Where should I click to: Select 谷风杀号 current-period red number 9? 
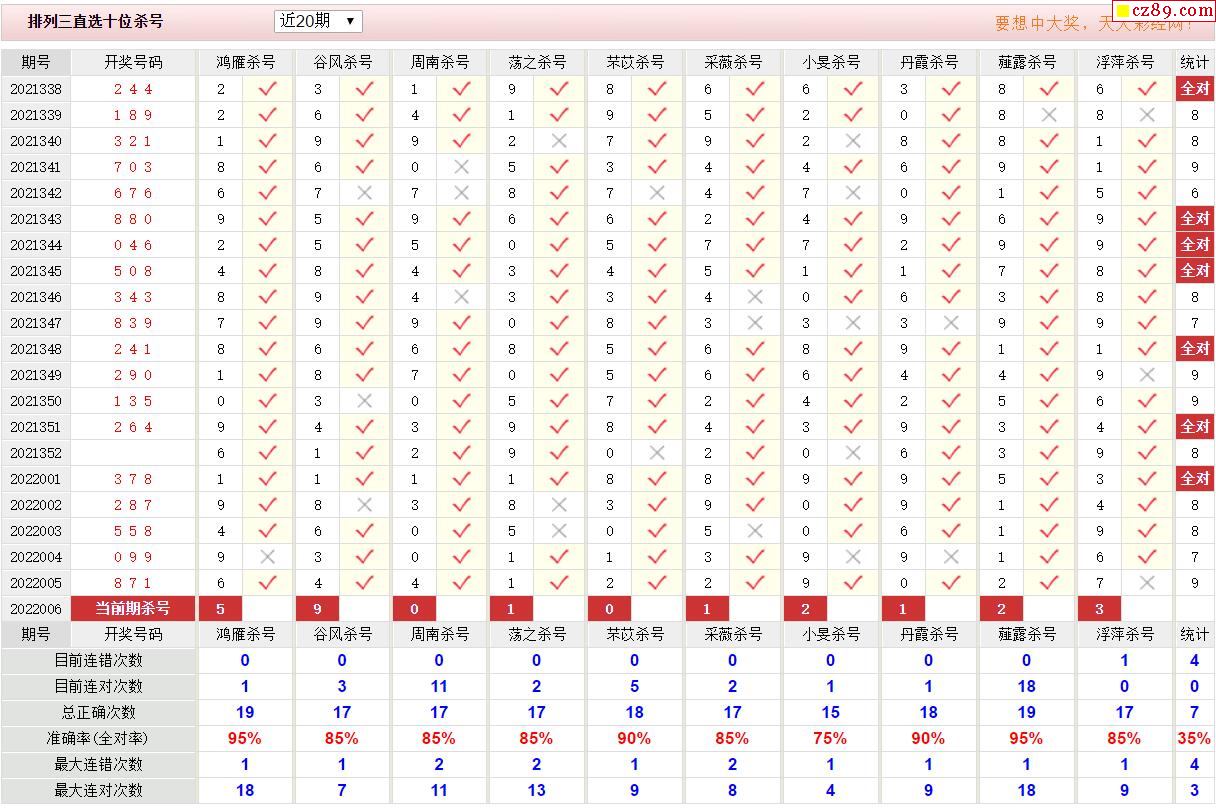click(x=318, y=608)
